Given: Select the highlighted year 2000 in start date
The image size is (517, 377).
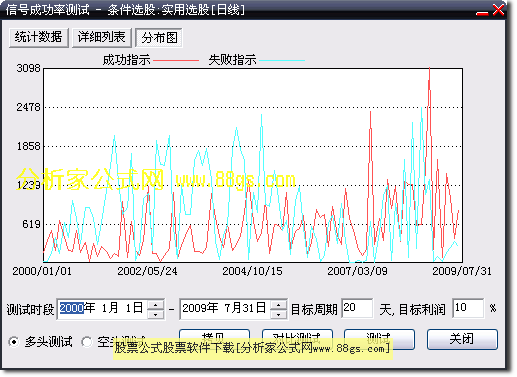Looking at the screenshot, I should pyautogui.click(x=72, y=308).
